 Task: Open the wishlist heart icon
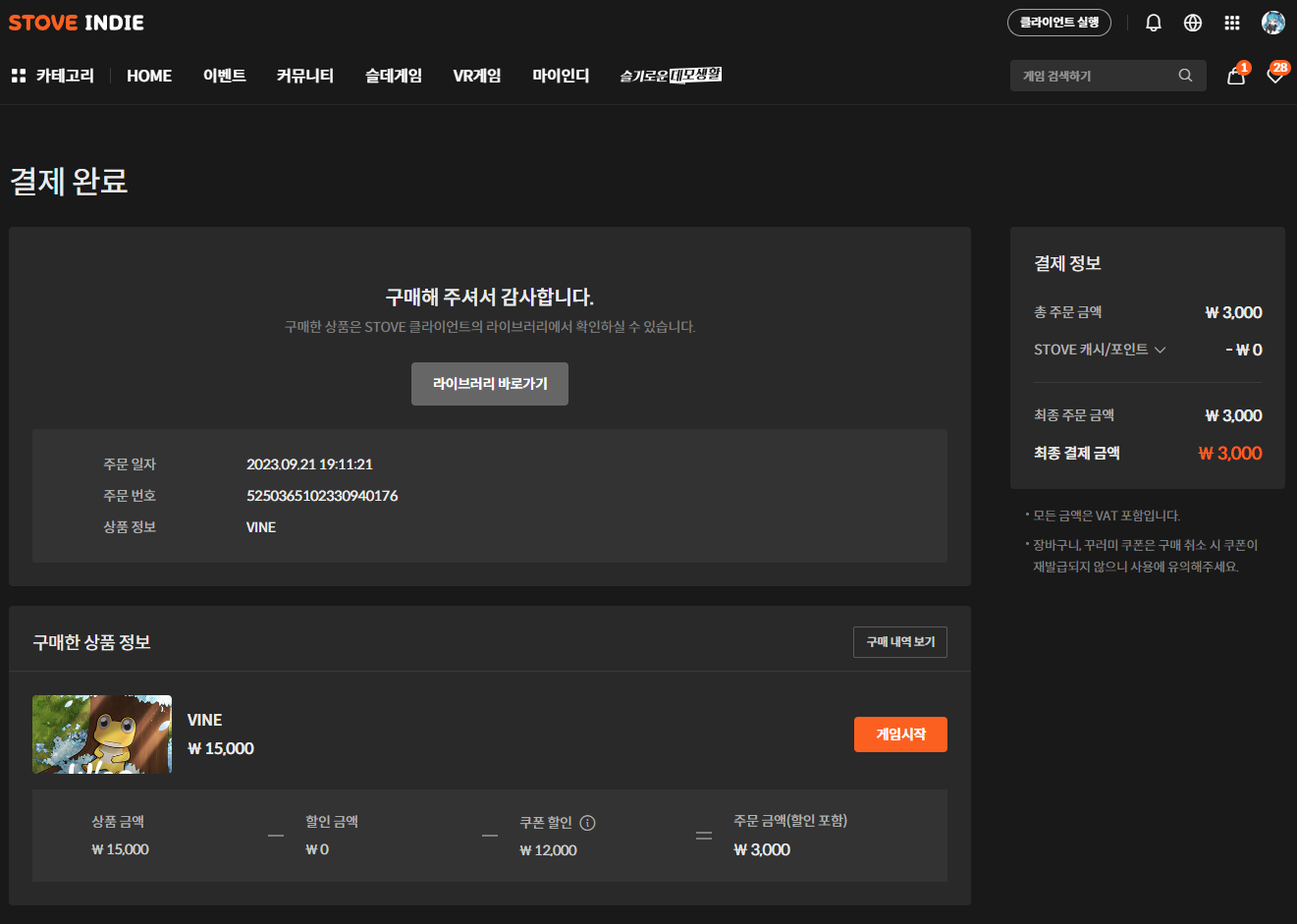(1274, 76)
